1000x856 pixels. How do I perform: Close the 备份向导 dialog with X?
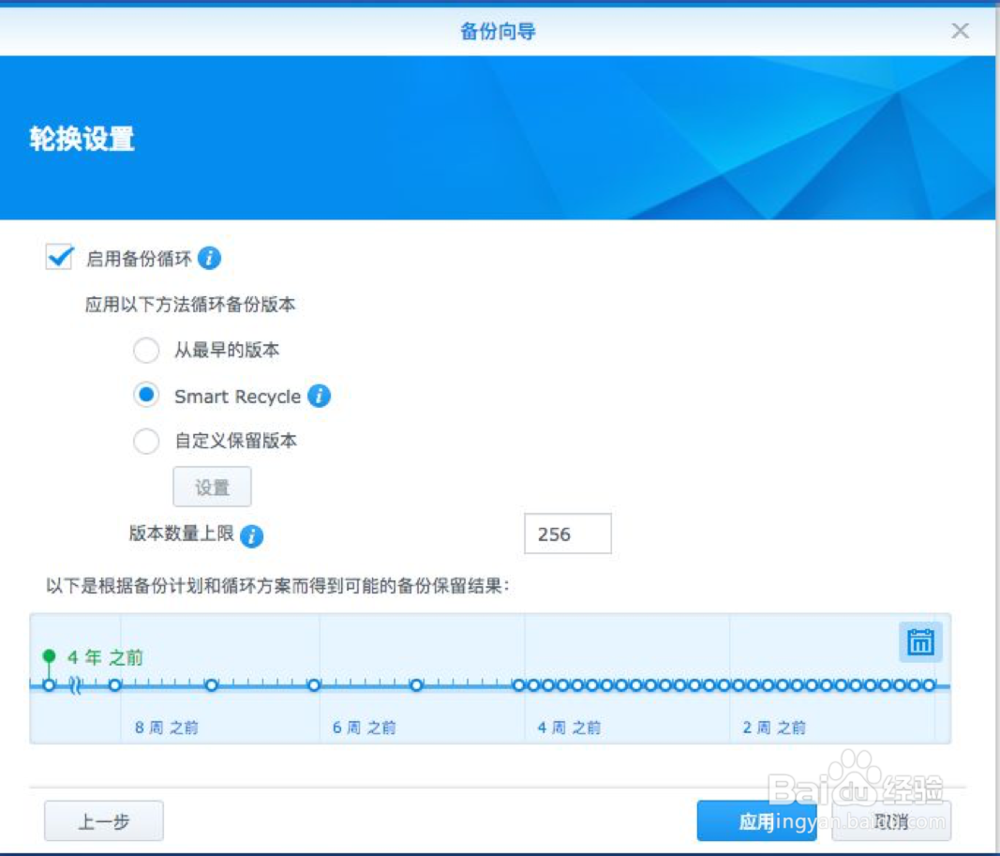960,30
